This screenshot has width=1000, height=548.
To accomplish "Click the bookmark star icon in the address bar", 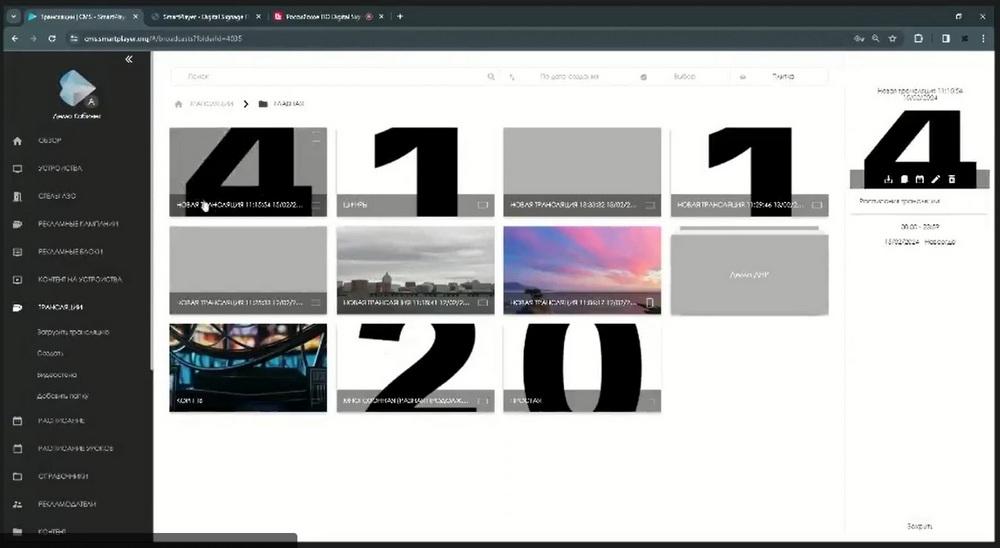I will 893,38.
